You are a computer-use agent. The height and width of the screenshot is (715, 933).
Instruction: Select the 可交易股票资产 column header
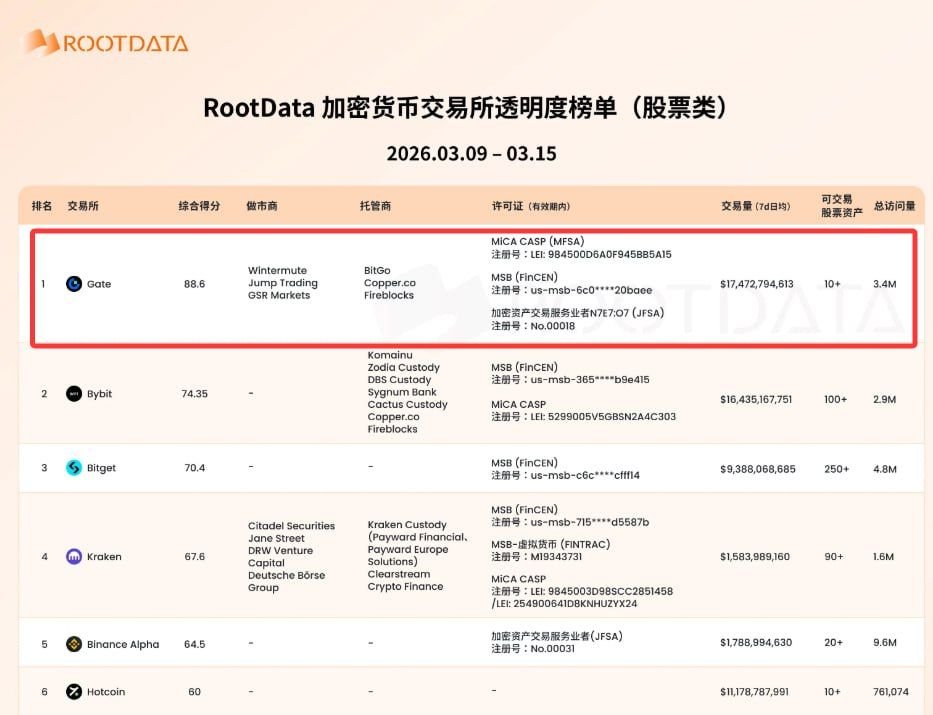(x=841, y=206)
